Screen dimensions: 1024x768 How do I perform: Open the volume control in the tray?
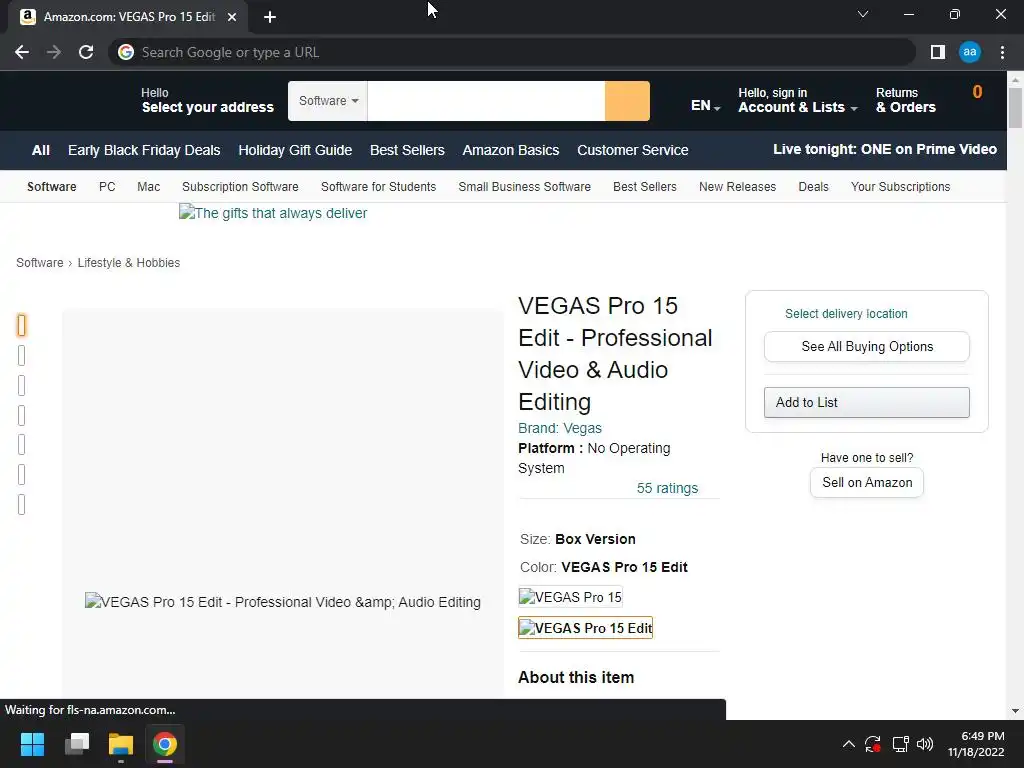click(x=925, y=744)
